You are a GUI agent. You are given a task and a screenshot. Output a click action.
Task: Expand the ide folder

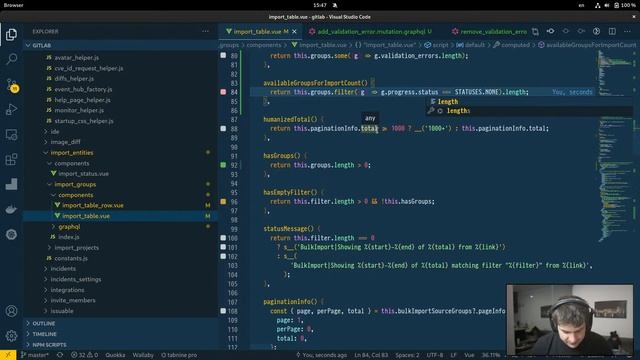click(121, 131)
